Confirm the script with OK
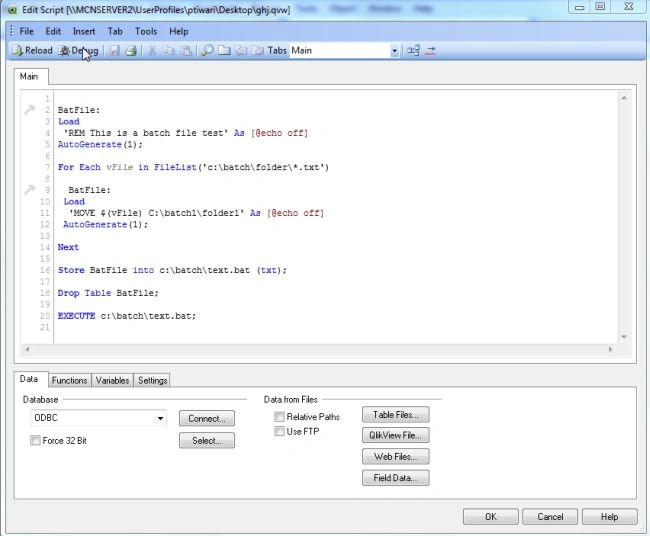 pyautogui.click(x=491, y=517)
